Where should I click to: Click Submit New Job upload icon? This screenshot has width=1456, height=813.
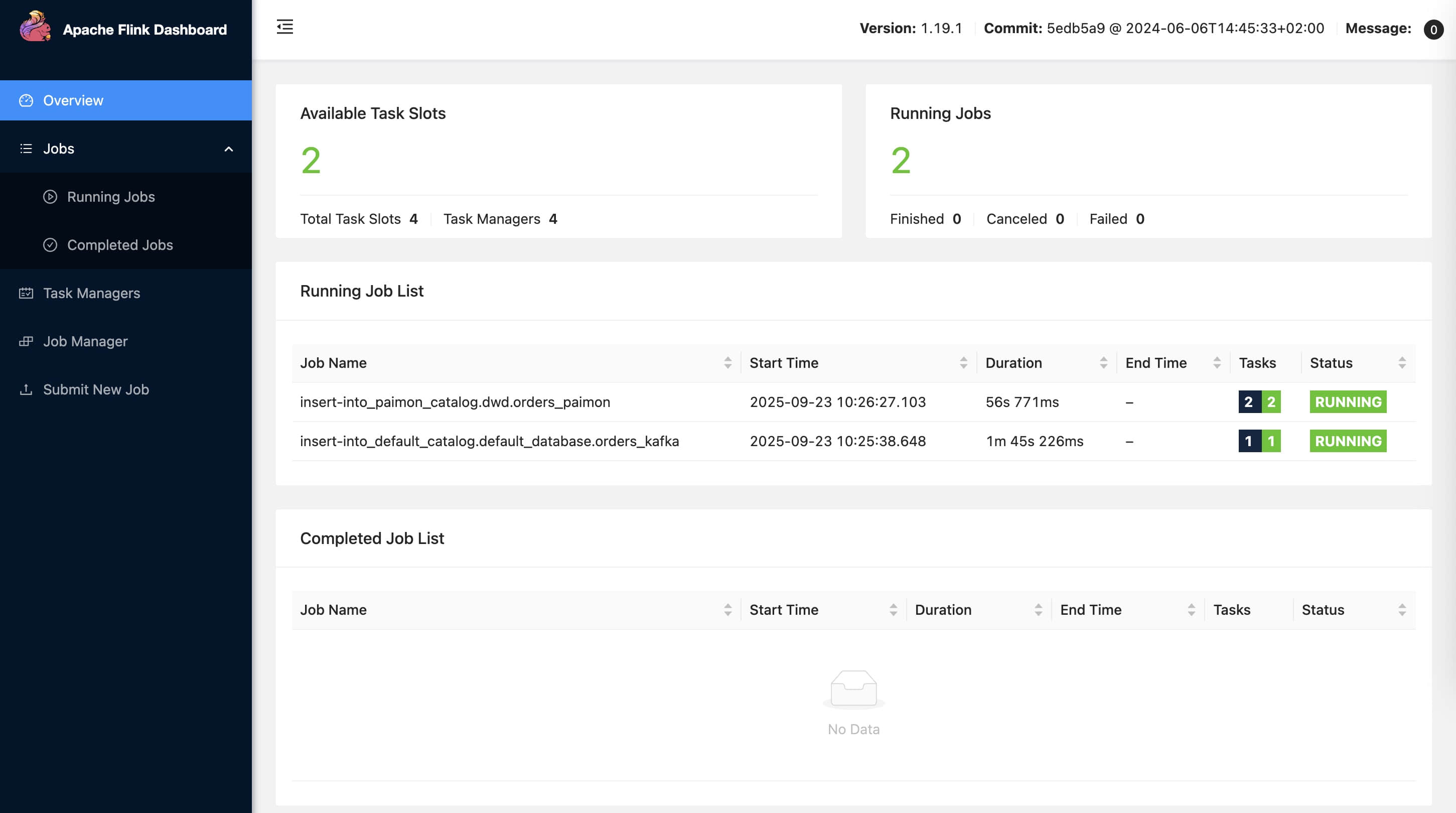point(26,389)
